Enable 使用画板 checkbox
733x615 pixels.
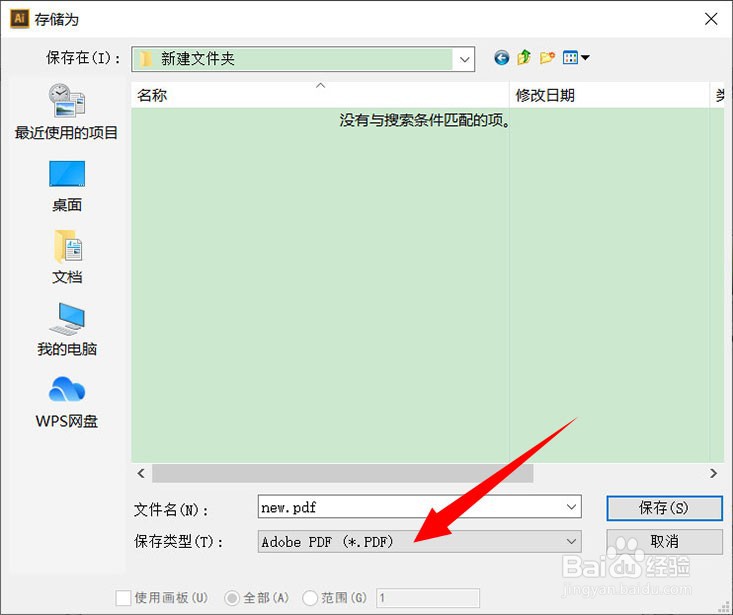click(123, 598)
